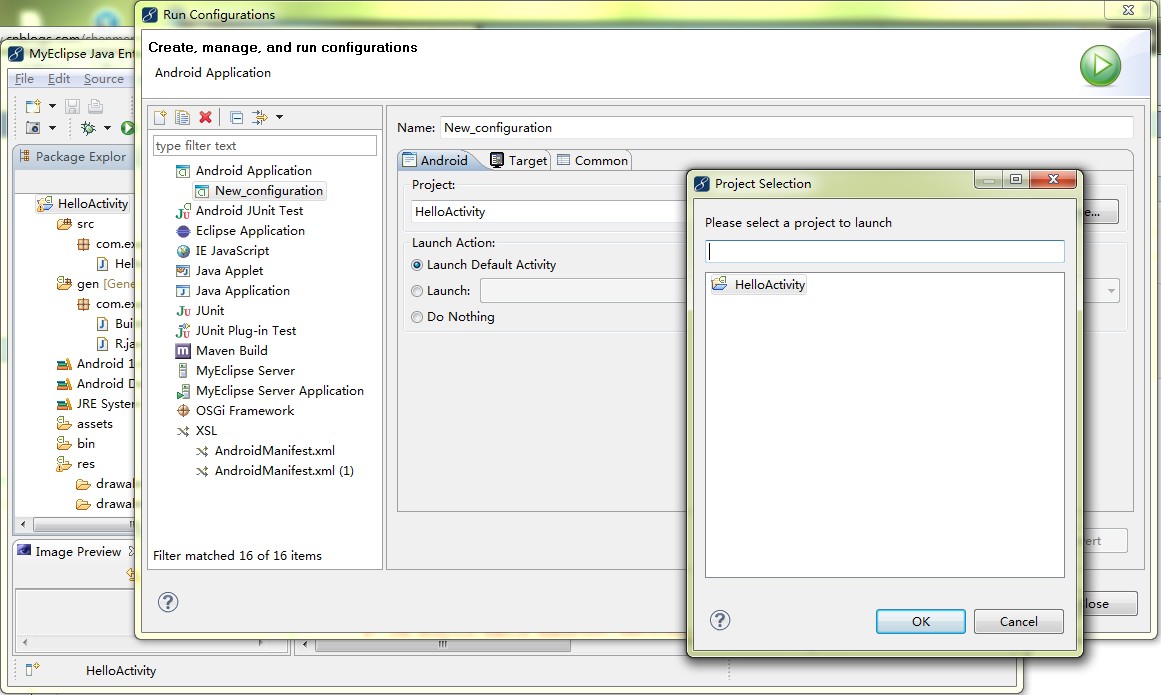
Task: Close the Run Configurations dialog X
Action: click(x=1128, y=10)
